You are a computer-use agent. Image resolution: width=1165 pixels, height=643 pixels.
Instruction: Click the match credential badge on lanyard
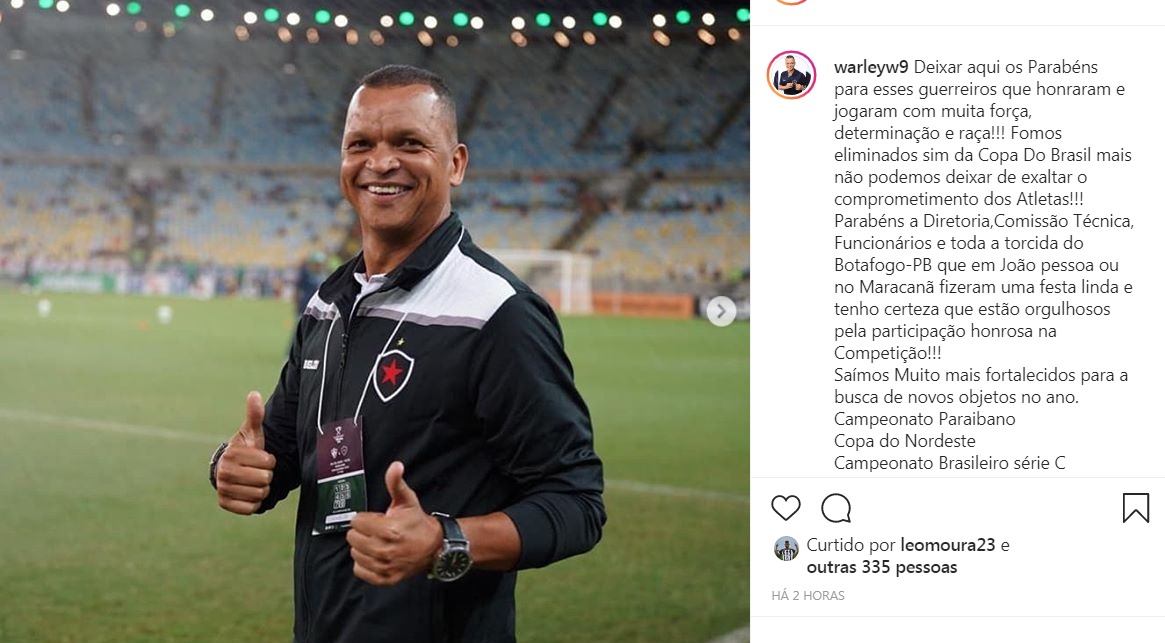340,476
